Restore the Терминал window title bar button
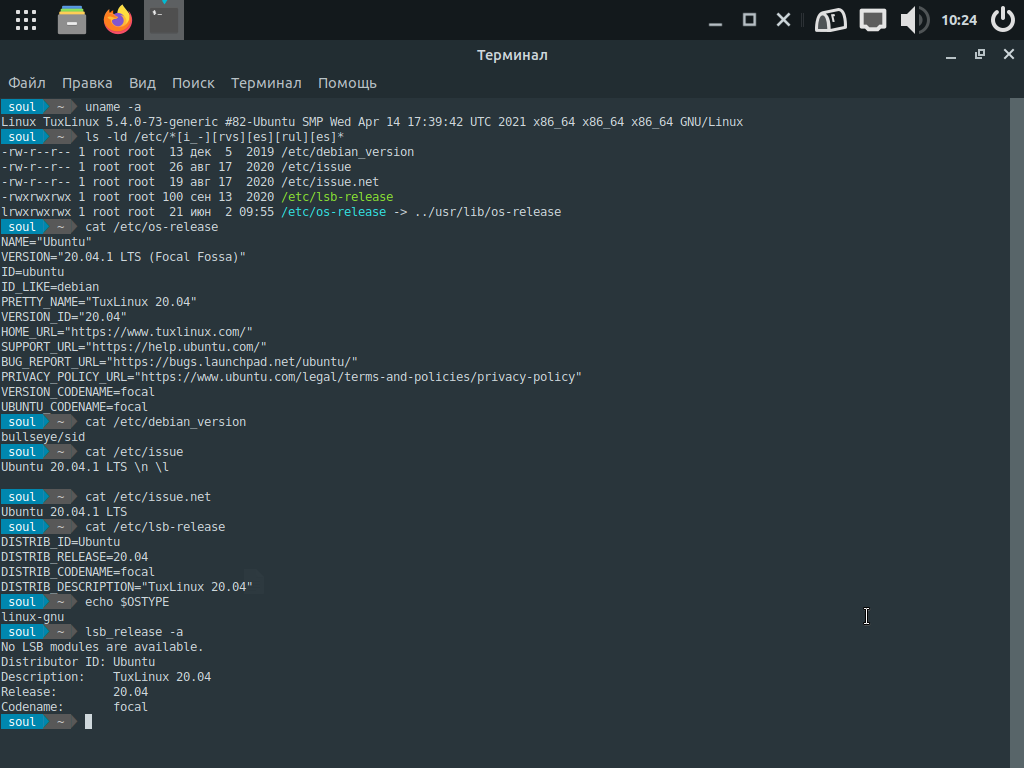Screen dimensions: 1024x768 (980, 54)
